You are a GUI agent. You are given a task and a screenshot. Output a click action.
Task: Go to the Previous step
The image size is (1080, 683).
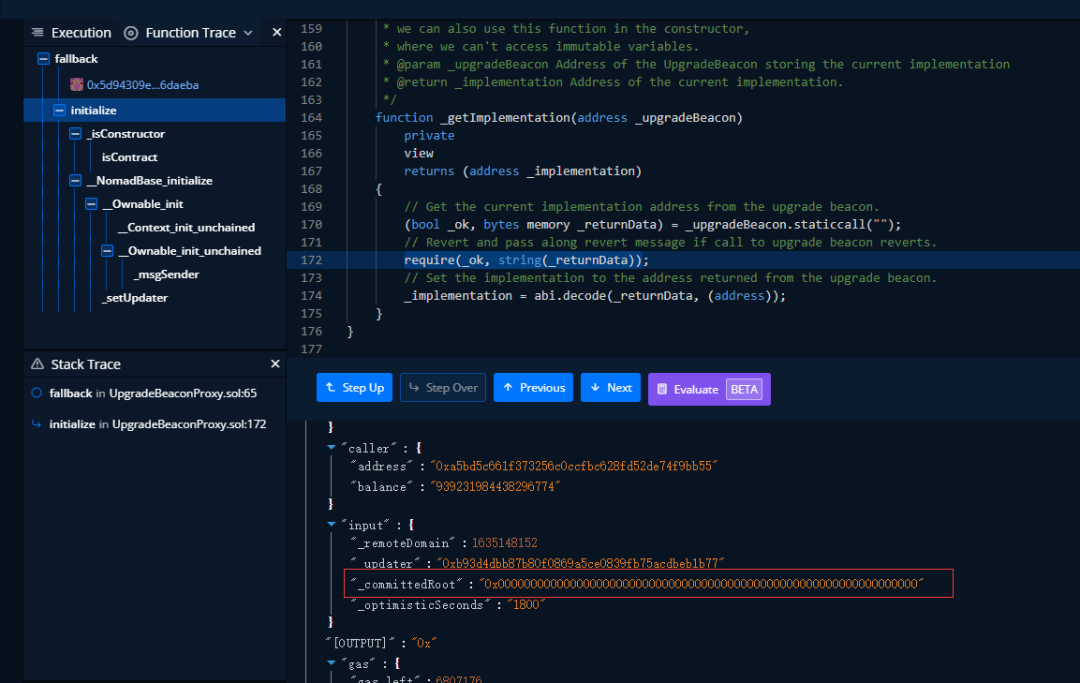533,388
